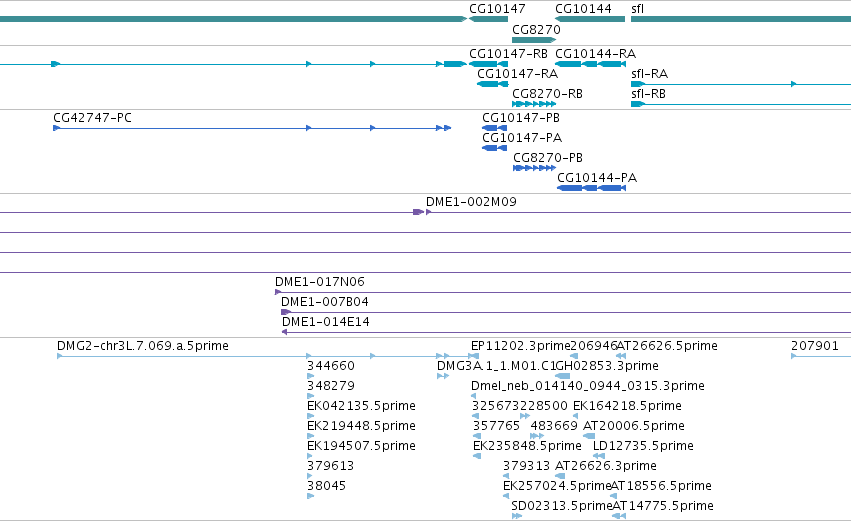Click the arrow glyph under 38045
Viewport: 851px width, 521px height.
click(x=310, y=496)
